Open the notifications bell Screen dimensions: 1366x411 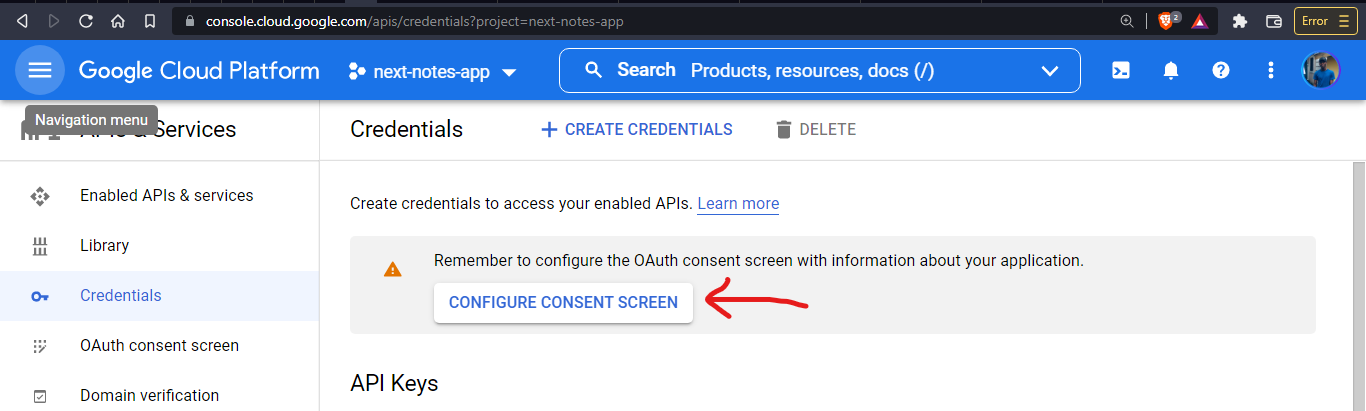pos(1171,70)
